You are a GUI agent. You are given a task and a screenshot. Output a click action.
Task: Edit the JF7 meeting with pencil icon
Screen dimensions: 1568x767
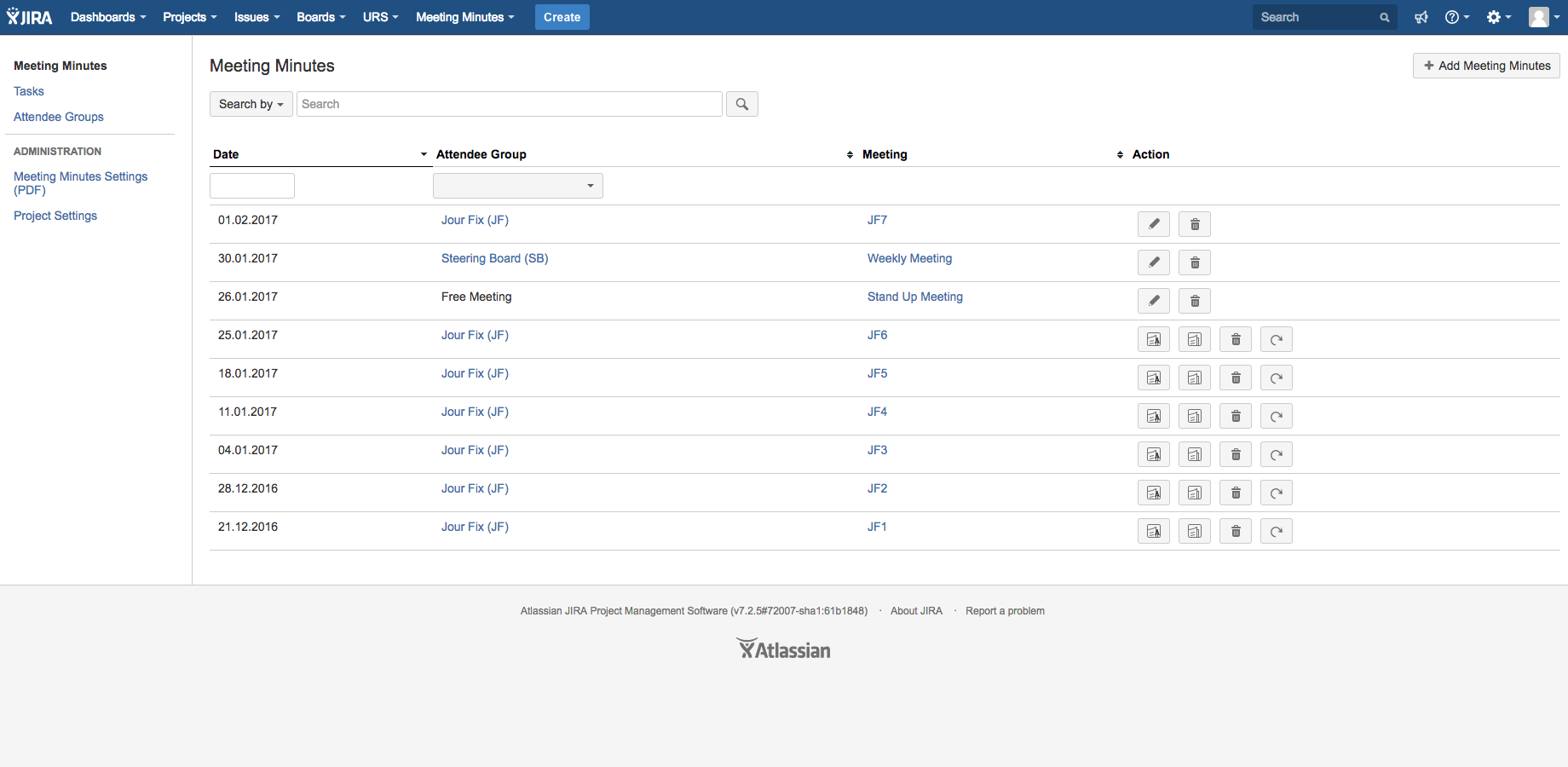(1154, 224)
